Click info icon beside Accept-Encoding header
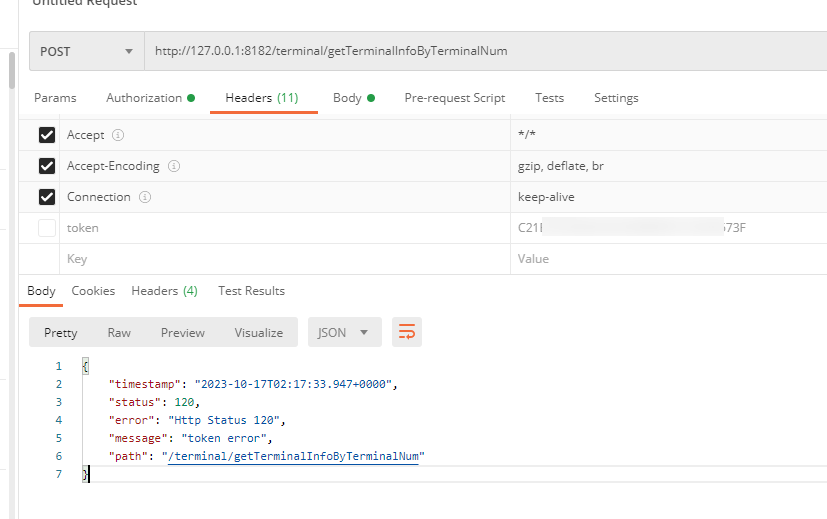 (x=173, y=166)
